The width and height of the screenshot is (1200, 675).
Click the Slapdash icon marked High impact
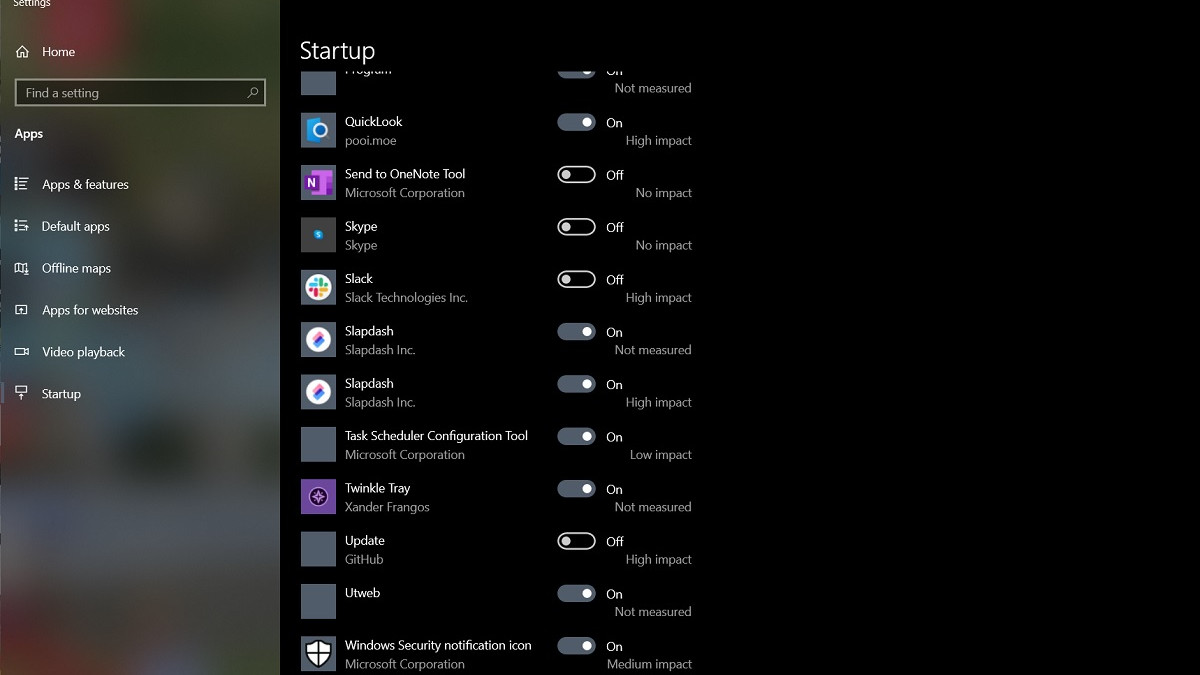point(318,392)
